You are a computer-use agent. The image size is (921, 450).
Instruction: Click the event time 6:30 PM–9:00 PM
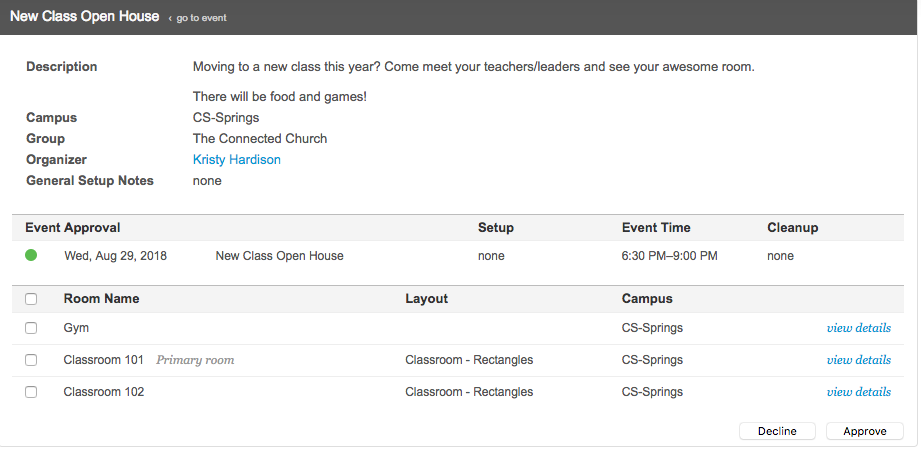(x=669, y=256)
